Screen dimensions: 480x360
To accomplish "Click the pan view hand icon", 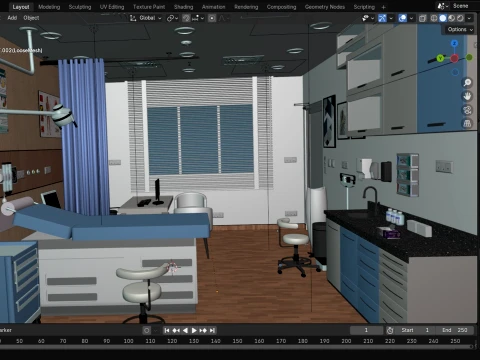I will coord(467,96).
